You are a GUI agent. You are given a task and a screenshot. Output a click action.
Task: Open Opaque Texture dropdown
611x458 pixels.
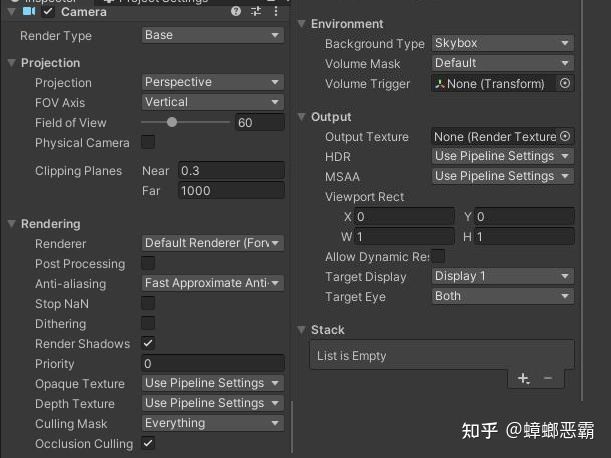(213, 383)
